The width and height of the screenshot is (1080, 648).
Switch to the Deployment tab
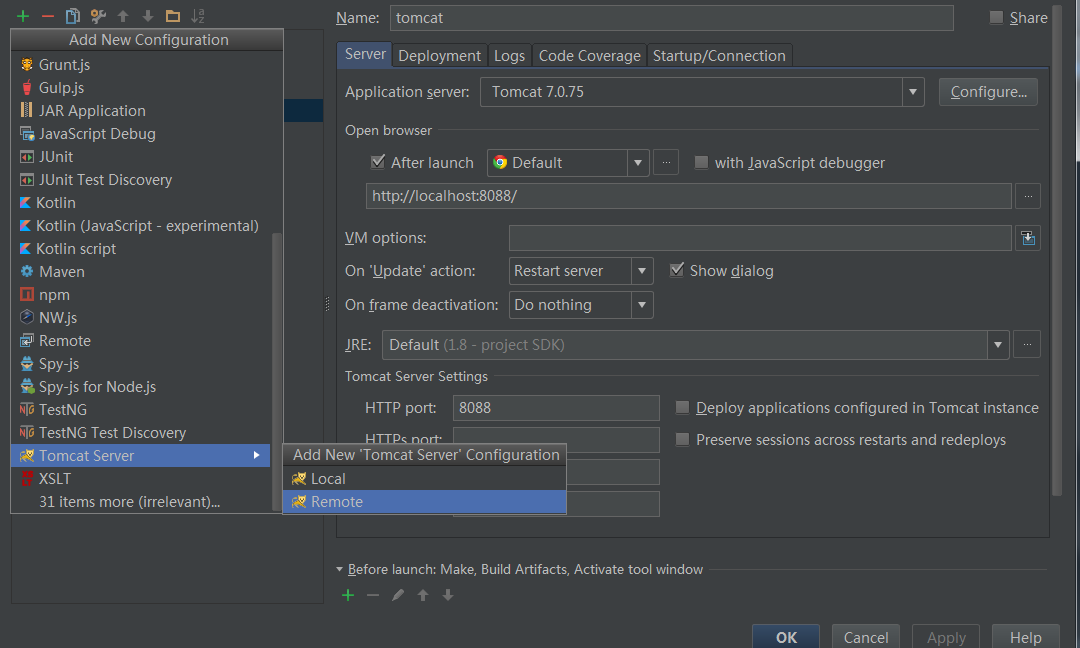click(439, 56)
